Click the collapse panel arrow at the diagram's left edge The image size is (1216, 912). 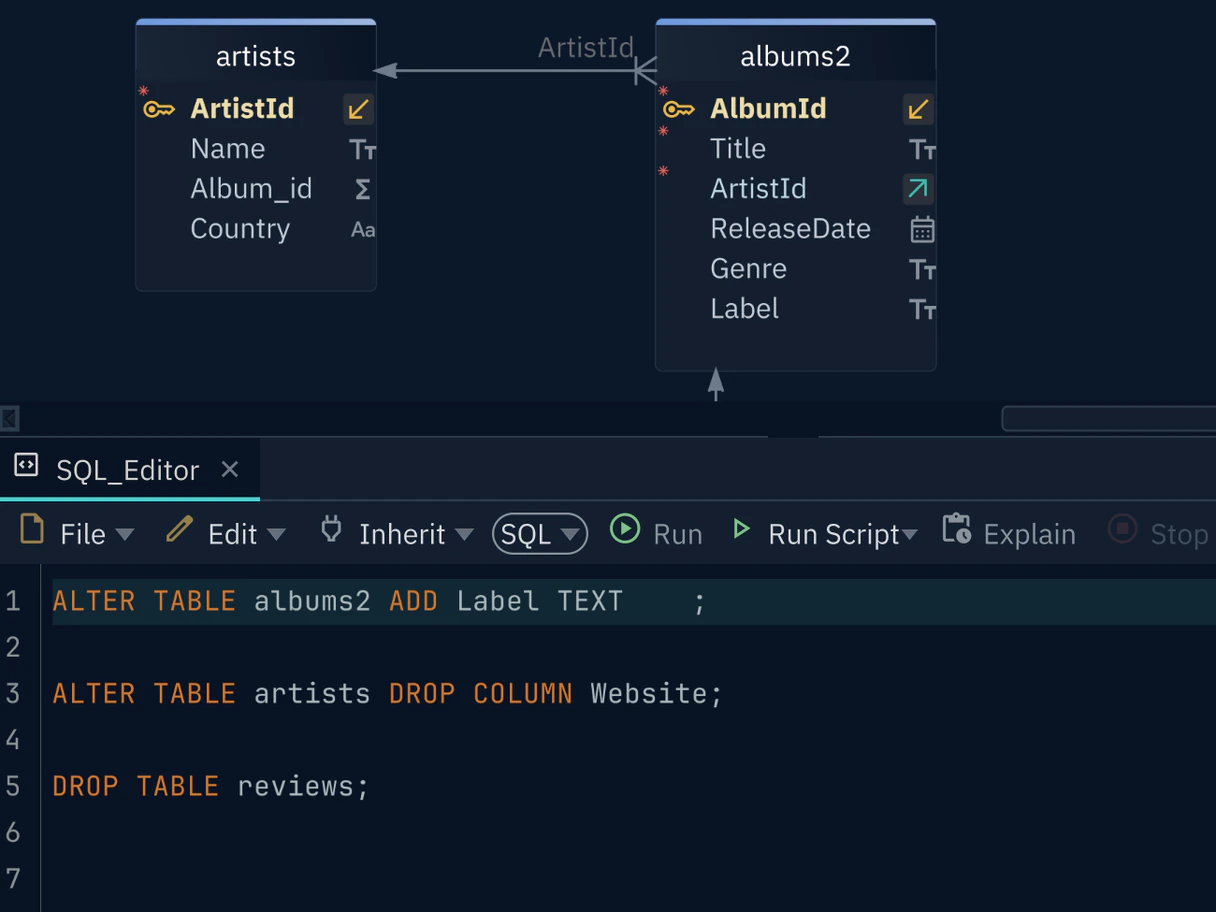[x=10, y=418]
